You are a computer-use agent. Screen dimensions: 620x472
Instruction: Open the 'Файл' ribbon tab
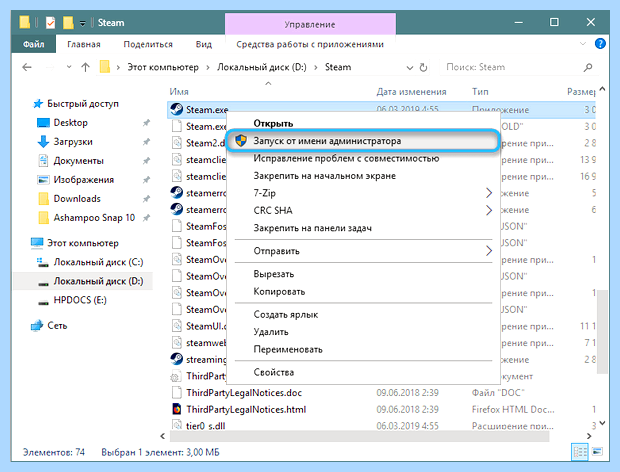(34, 44)
